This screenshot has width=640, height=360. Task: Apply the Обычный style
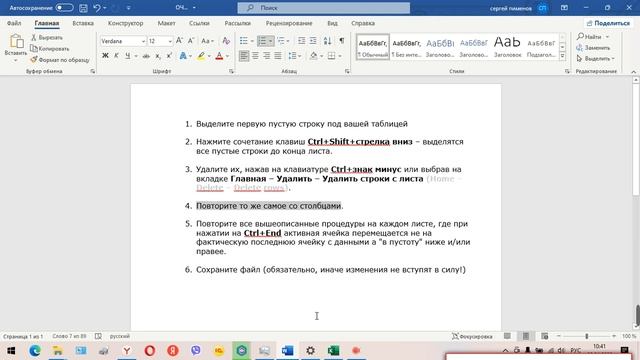(373, 47)
